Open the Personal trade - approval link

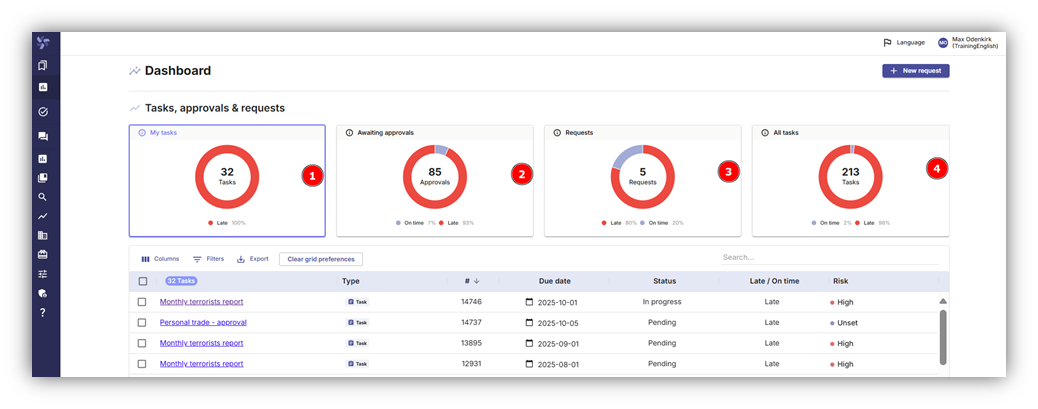(x=203, y=322)
